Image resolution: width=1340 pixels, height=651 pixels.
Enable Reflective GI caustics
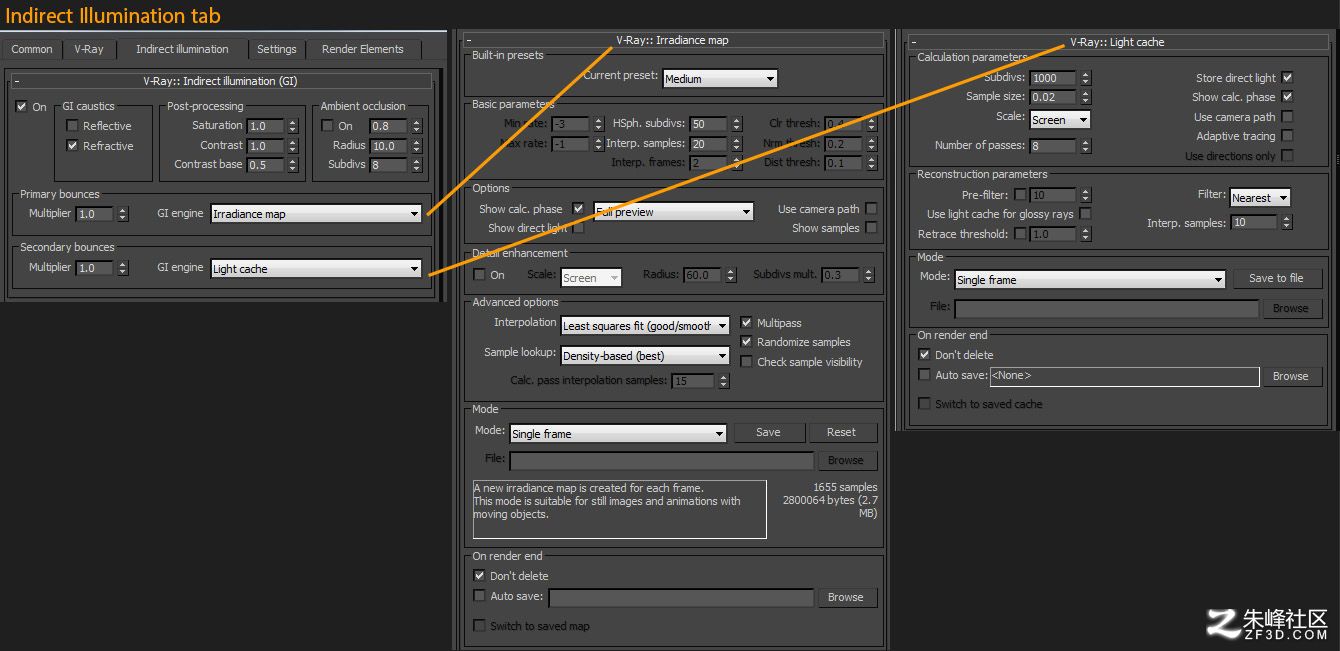coord(72,126)
